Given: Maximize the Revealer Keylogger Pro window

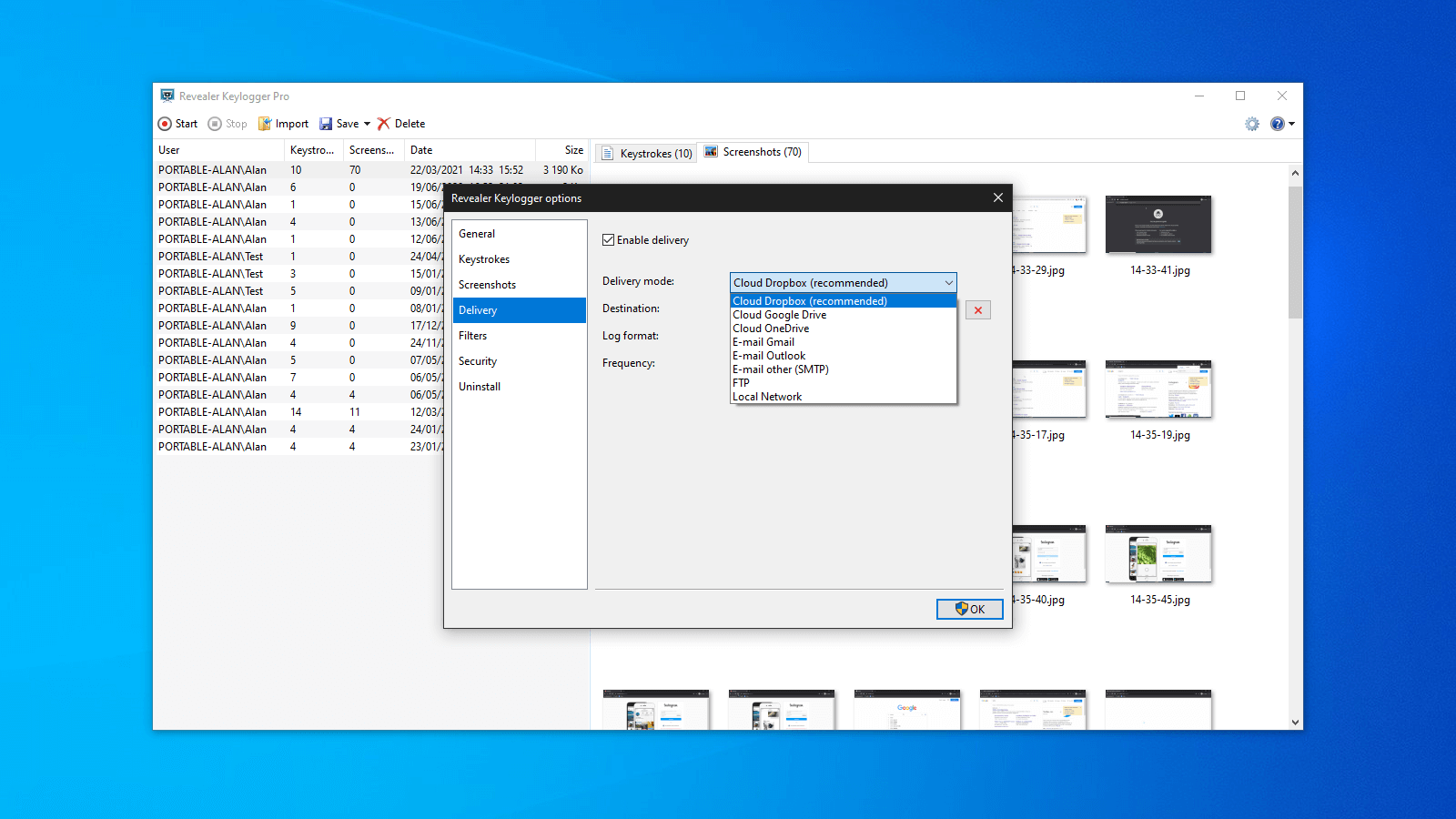Looking at the screenshot, I should 1240,96.
